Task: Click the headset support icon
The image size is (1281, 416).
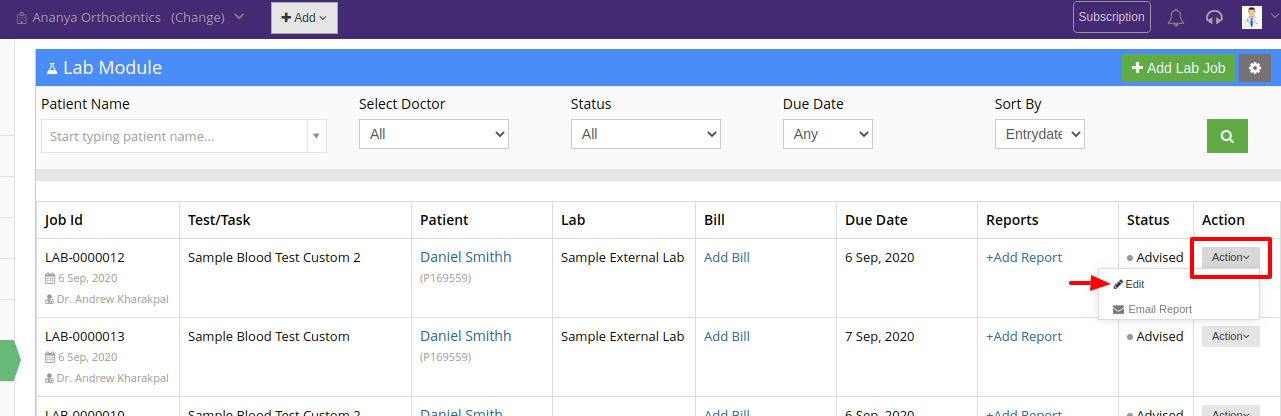Action: pos(1215,17)
